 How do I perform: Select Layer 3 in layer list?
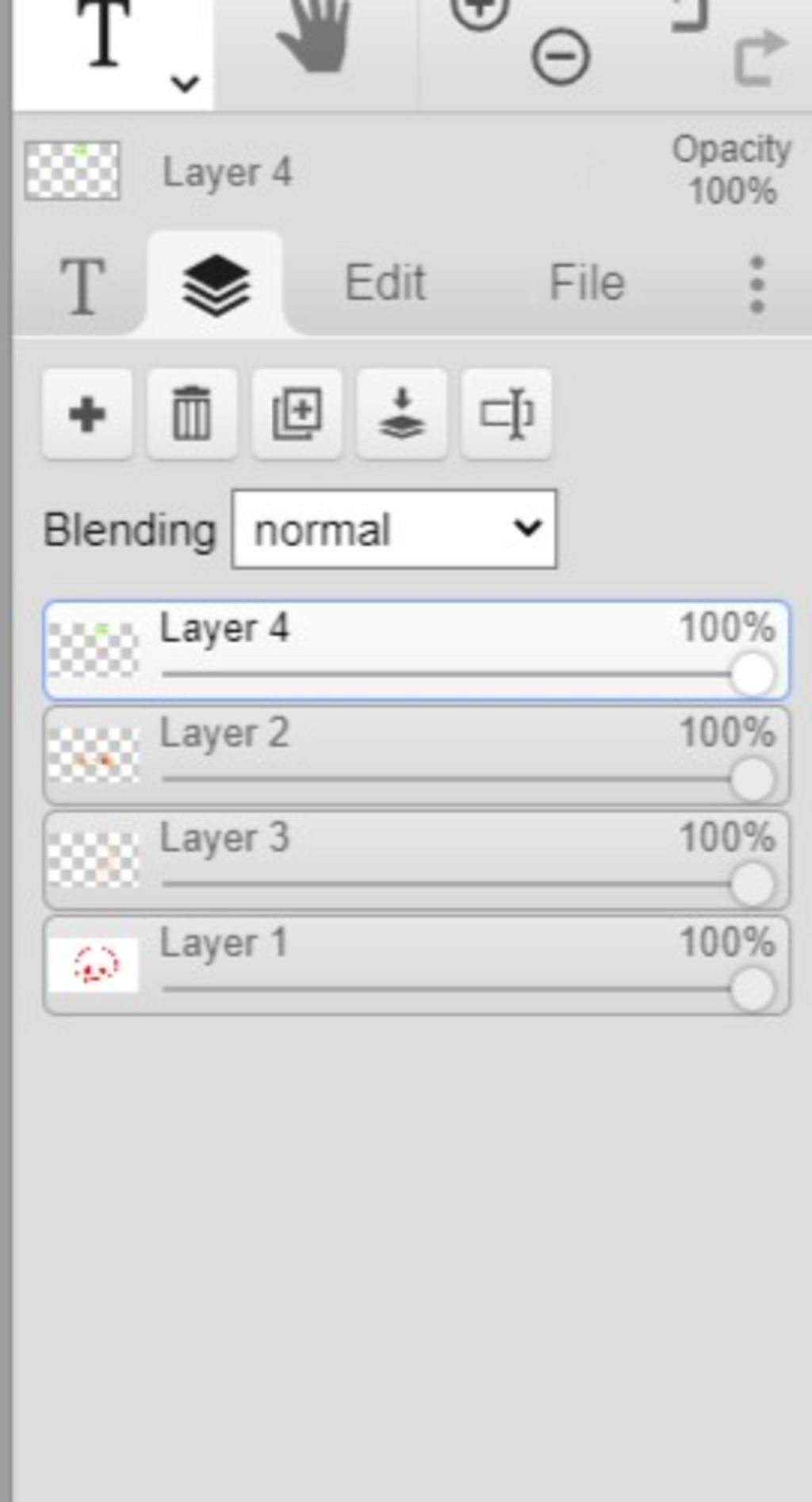[416, 860]
